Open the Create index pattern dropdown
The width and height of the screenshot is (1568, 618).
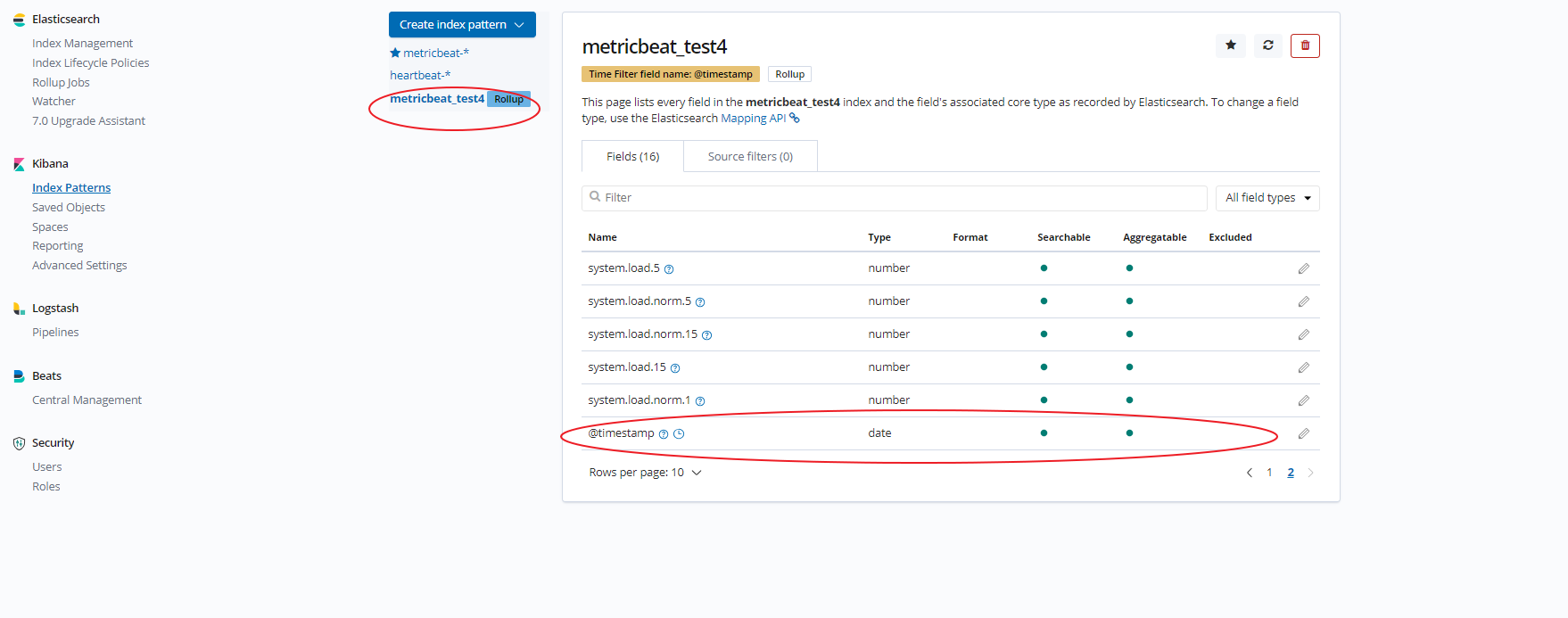(x=462, y=25)
